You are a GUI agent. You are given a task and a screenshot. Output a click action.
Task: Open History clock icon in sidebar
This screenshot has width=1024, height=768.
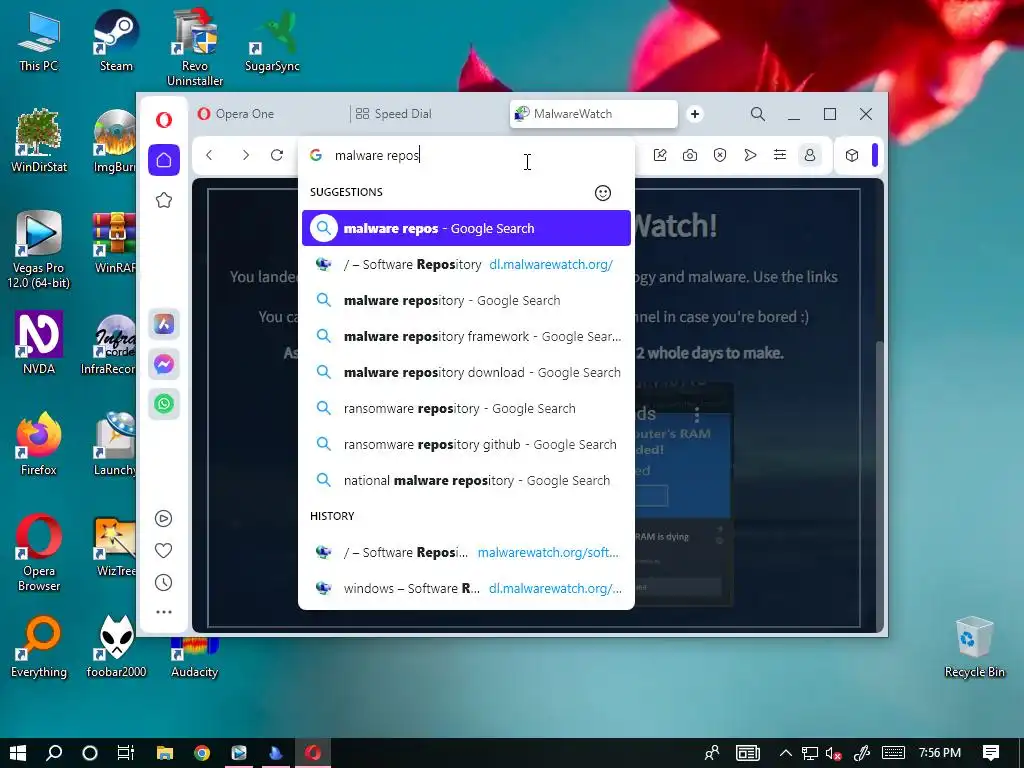click(x=163, y=583)
